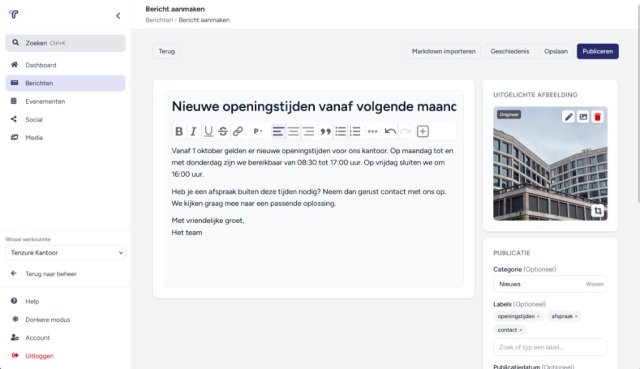Center align the text
This screenshot has height=369, width=640.
293,131
